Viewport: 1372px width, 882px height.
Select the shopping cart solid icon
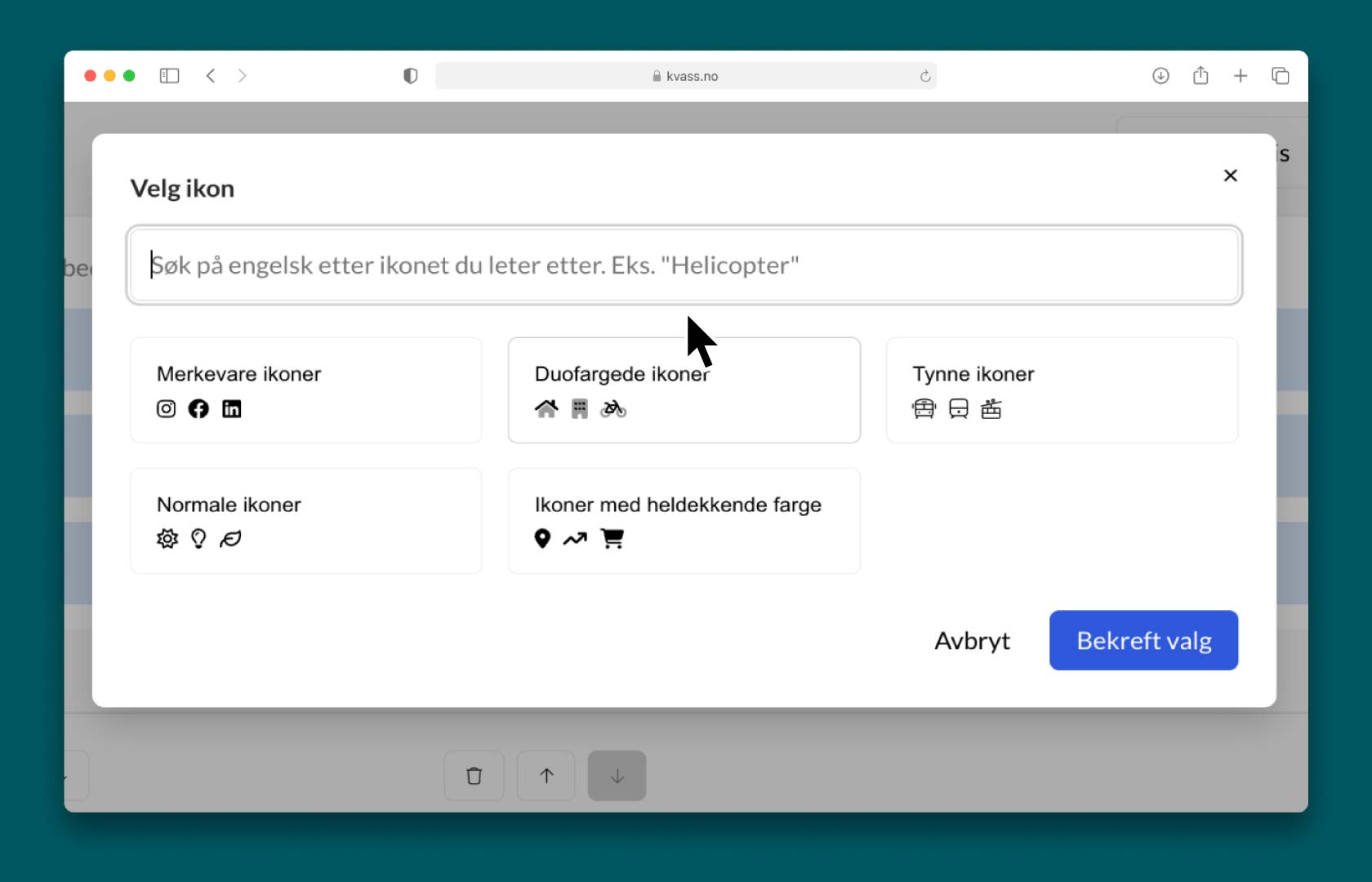(x=612, y=539)
